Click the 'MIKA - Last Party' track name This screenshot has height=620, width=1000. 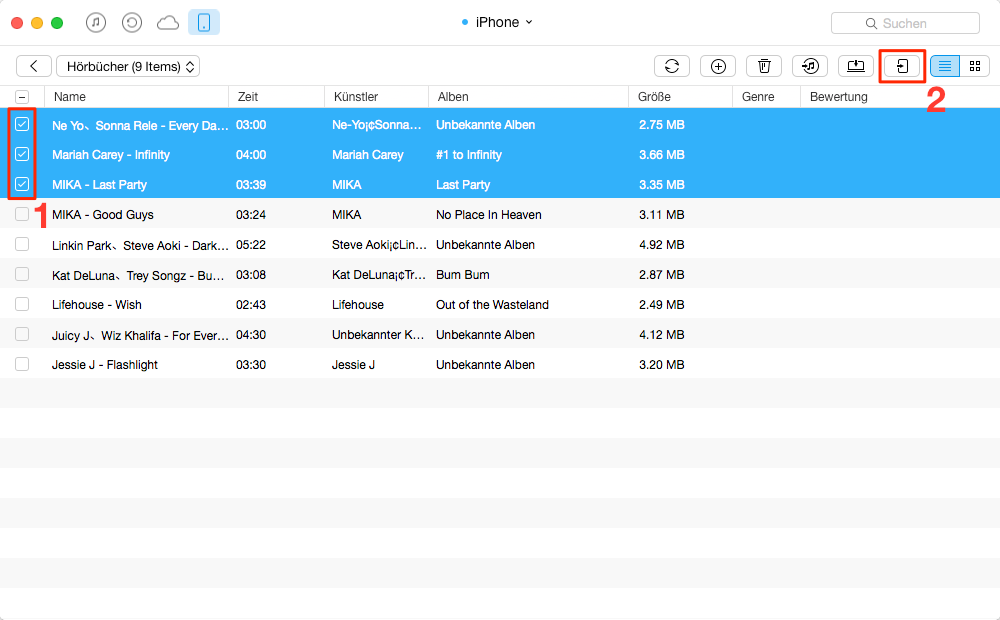(x=99, y=185)
